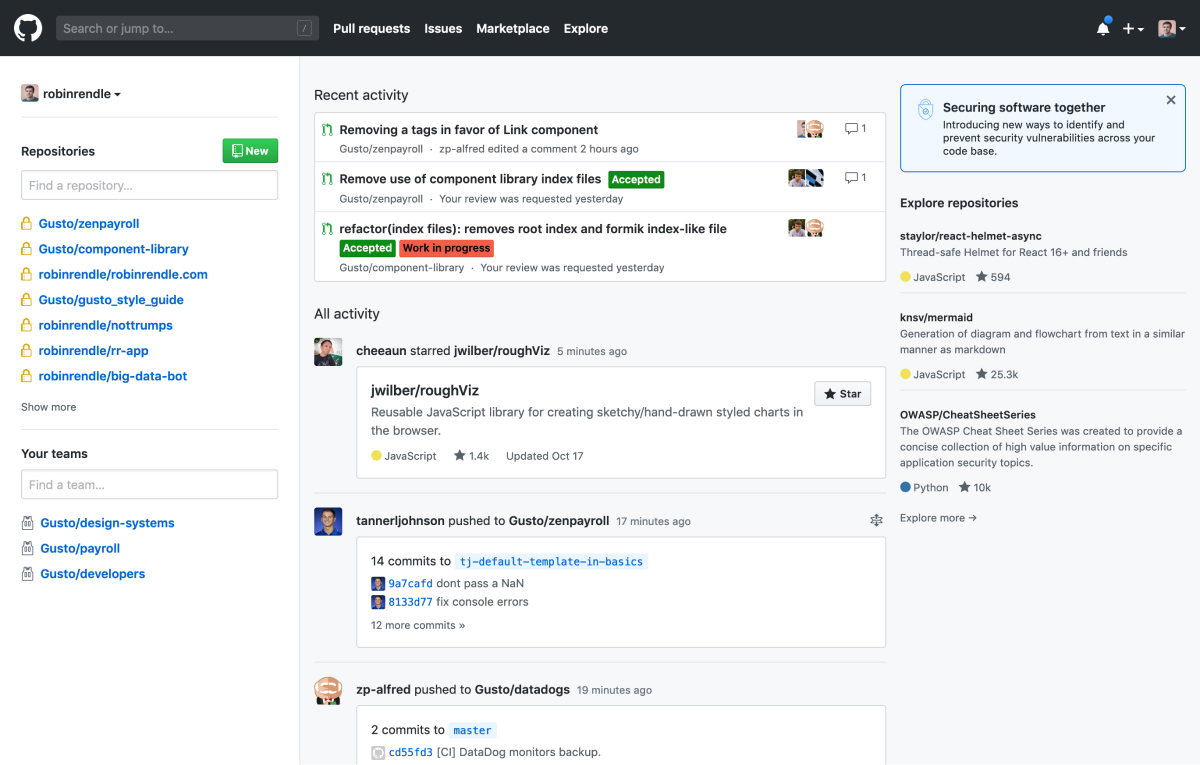Screen dimensions: 1200x765
Task: Click the red Work in progress label
Action: point(446,248)
